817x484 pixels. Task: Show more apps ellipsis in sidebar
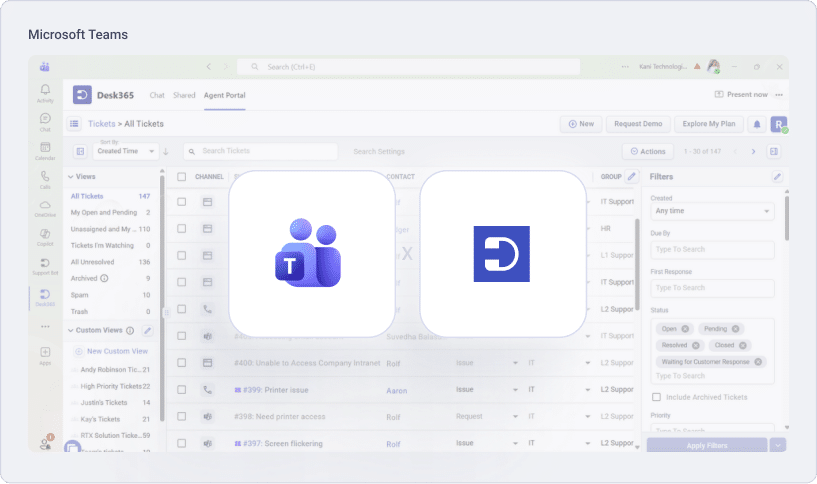(x=45, y=327)
